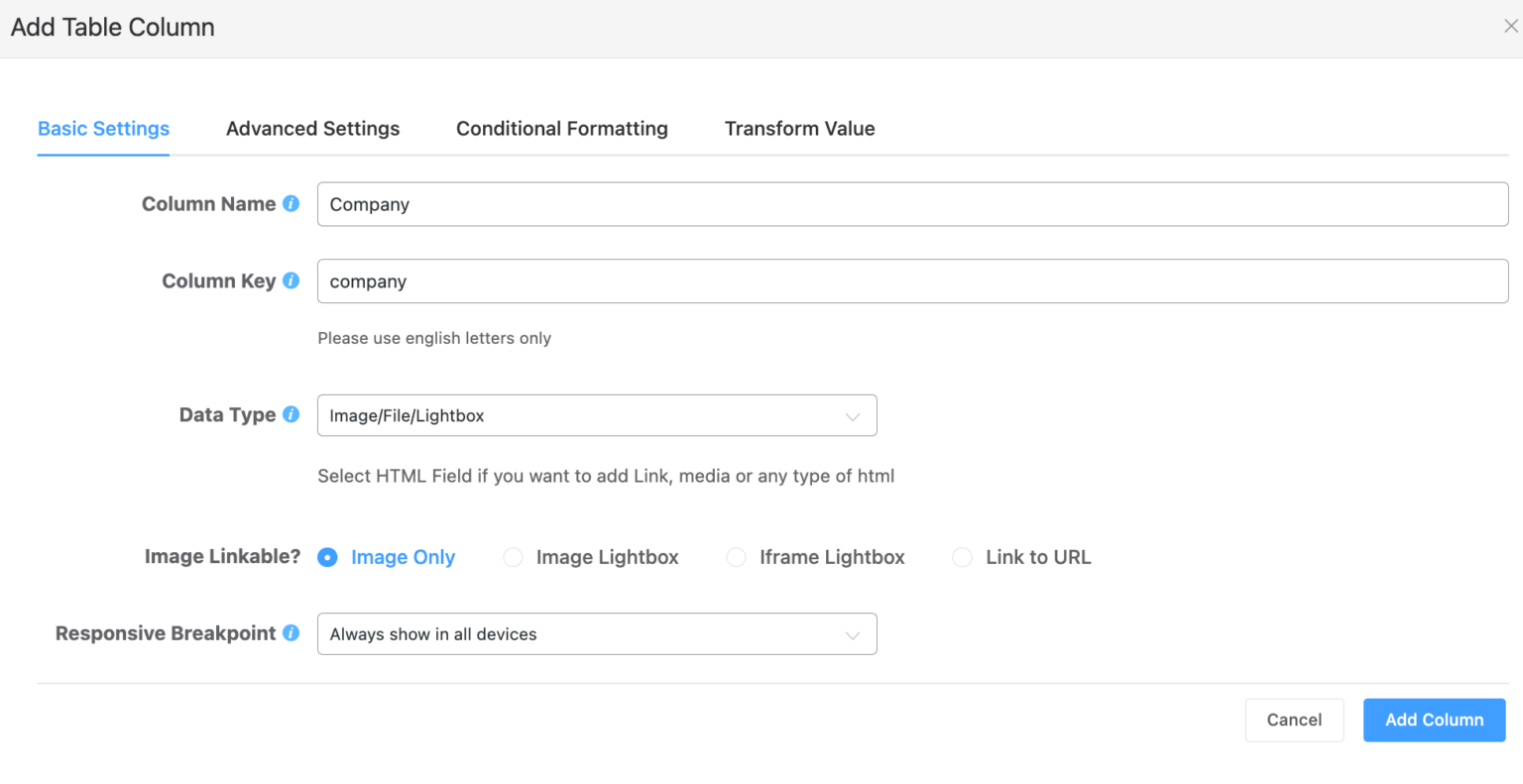Viewport: 1523px width, 784px height.
Task: Expand the Responsive Breakpoint dropdown
Action: click(596, 634)
